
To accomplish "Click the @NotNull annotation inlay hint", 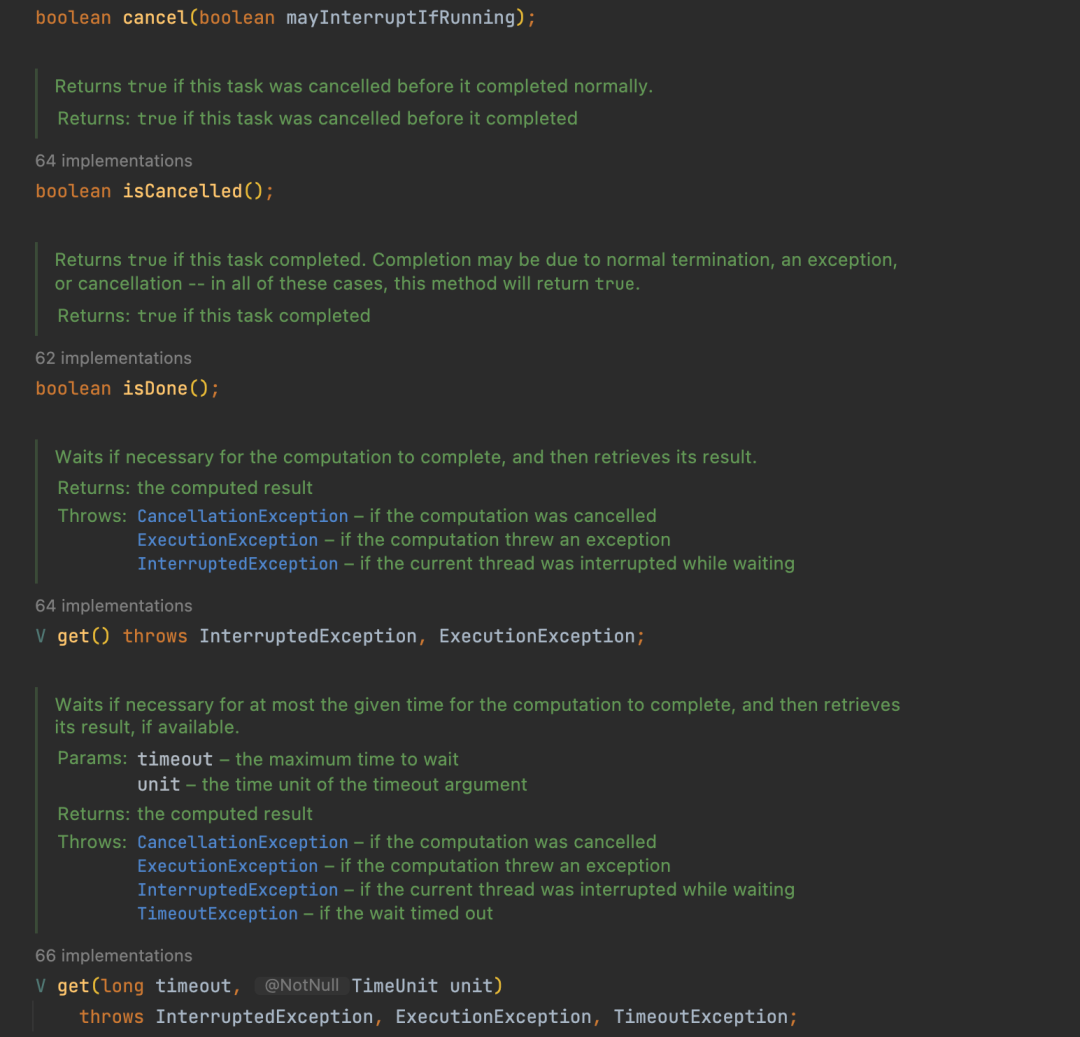I will click(301, 986).
